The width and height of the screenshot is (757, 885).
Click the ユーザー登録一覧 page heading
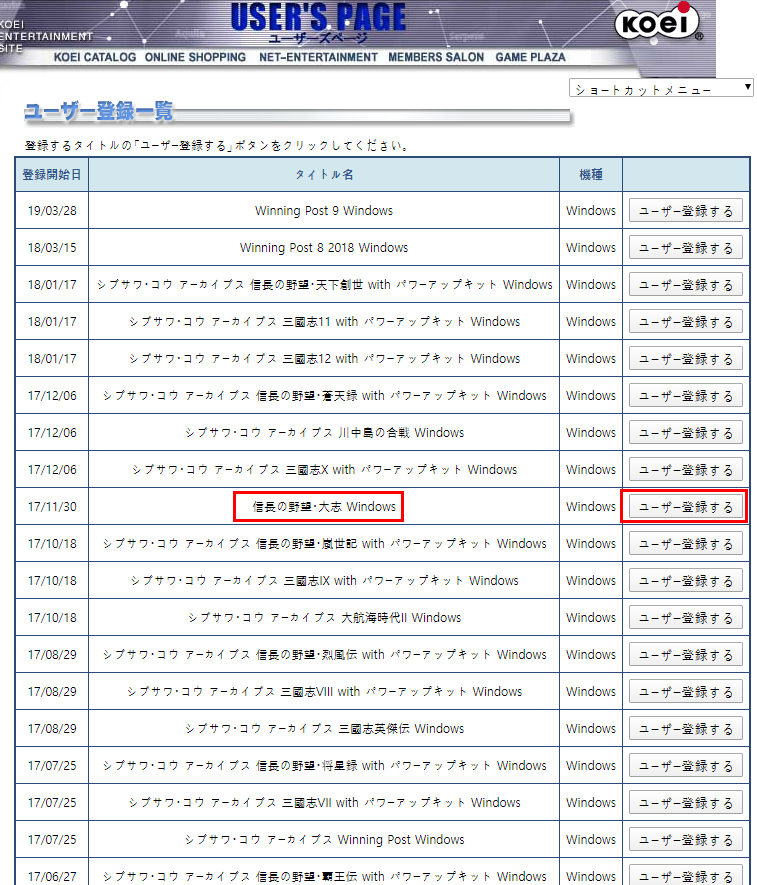tap(99, 111)
